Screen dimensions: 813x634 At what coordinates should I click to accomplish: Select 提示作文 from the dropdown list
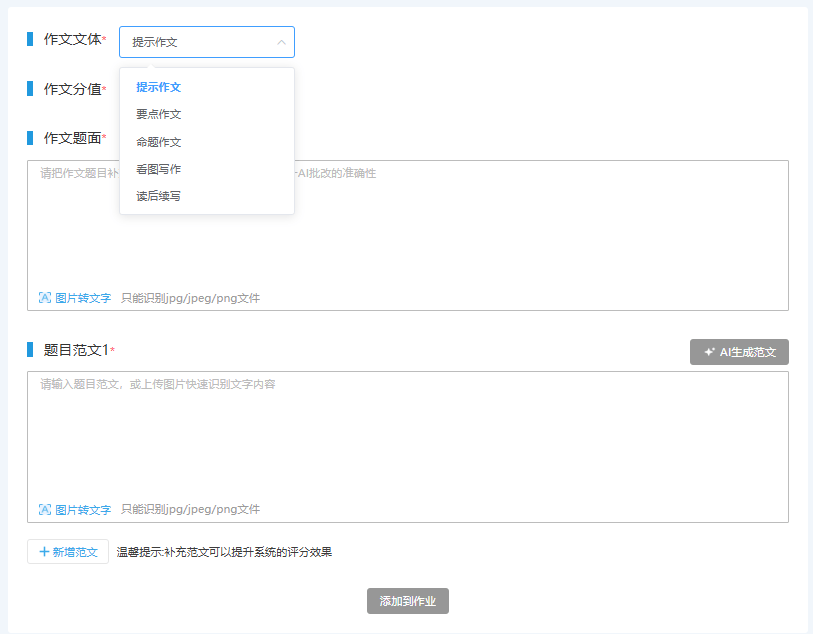159,87
